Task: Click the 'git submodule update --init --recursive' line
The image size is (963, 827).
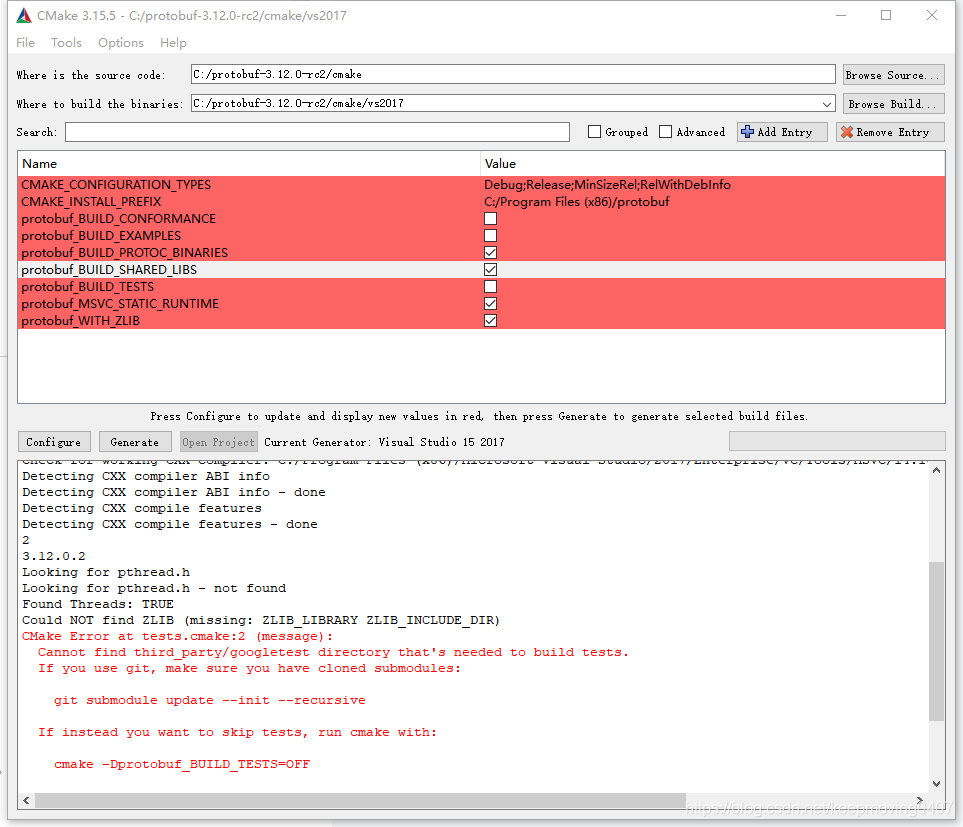Action: coord(209,700)
